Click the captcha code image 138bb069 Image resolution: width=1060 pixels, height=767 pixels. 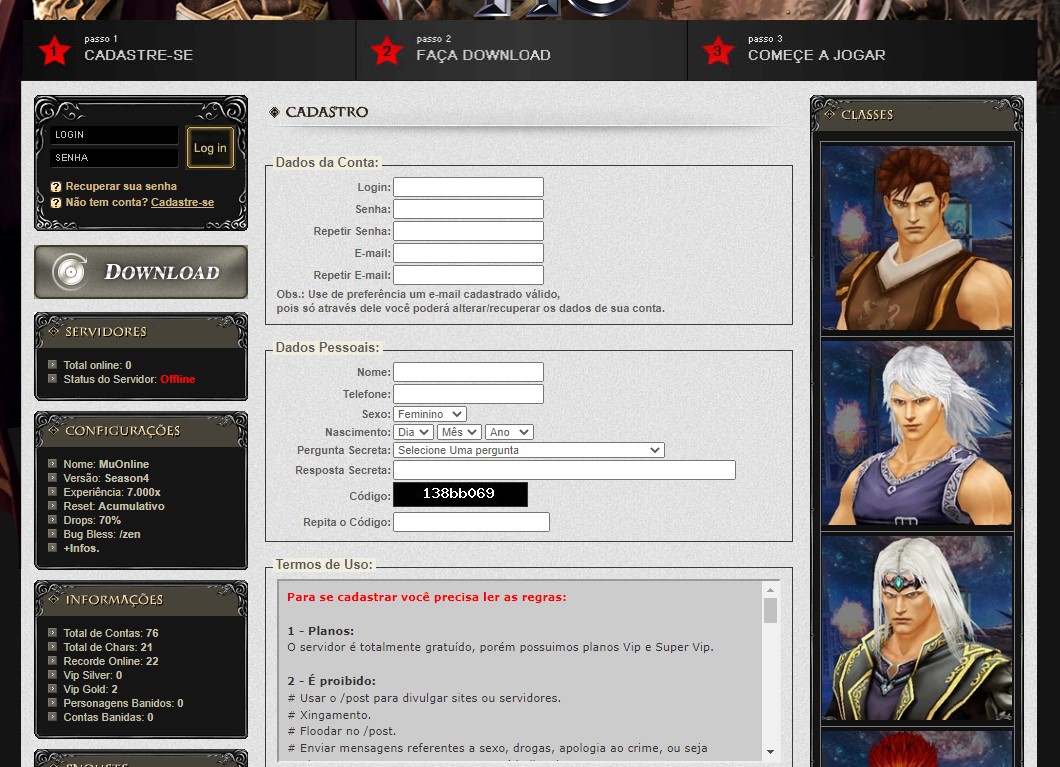pyautogui.click(x=460, y=494)
